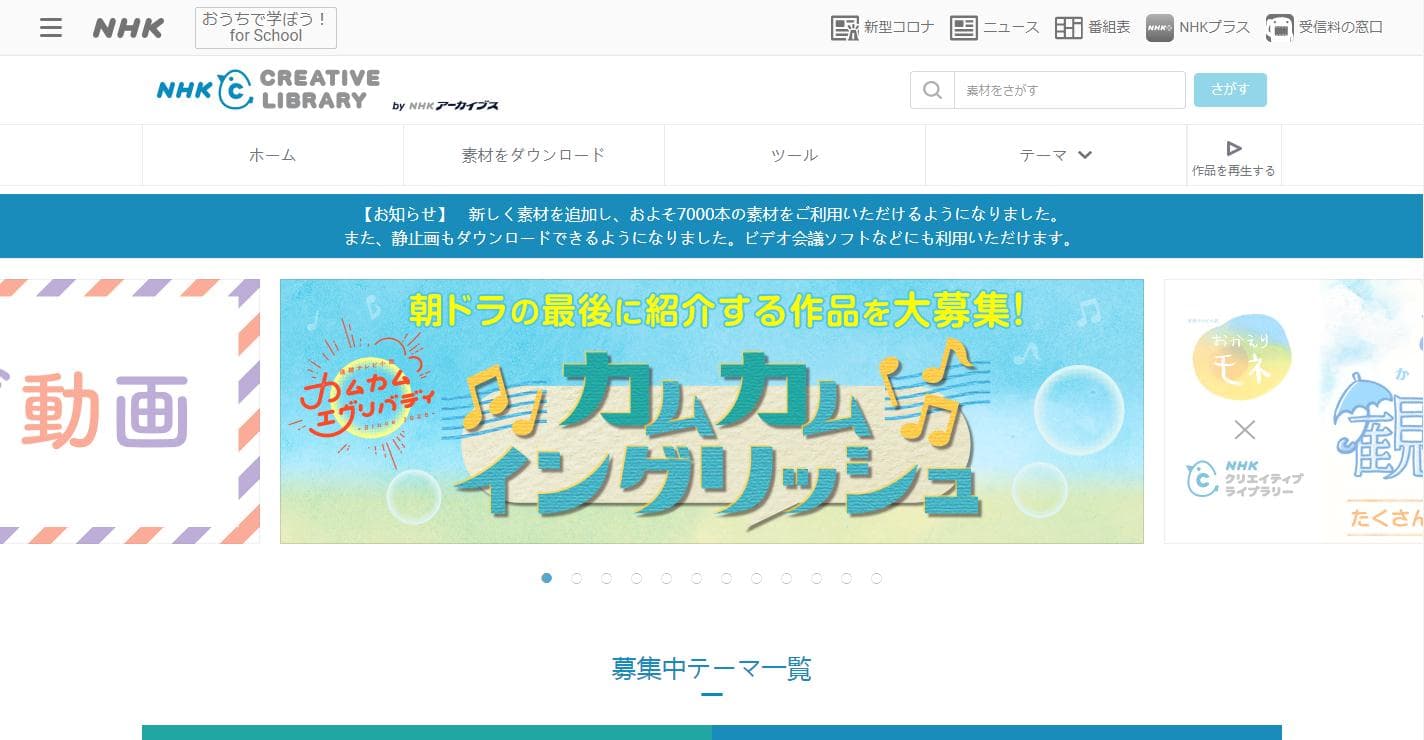Image resolution: width=1424 pixels, height=740 pixels.
Task: Select the eighth carousel dot
Action: tap(756, 578)
